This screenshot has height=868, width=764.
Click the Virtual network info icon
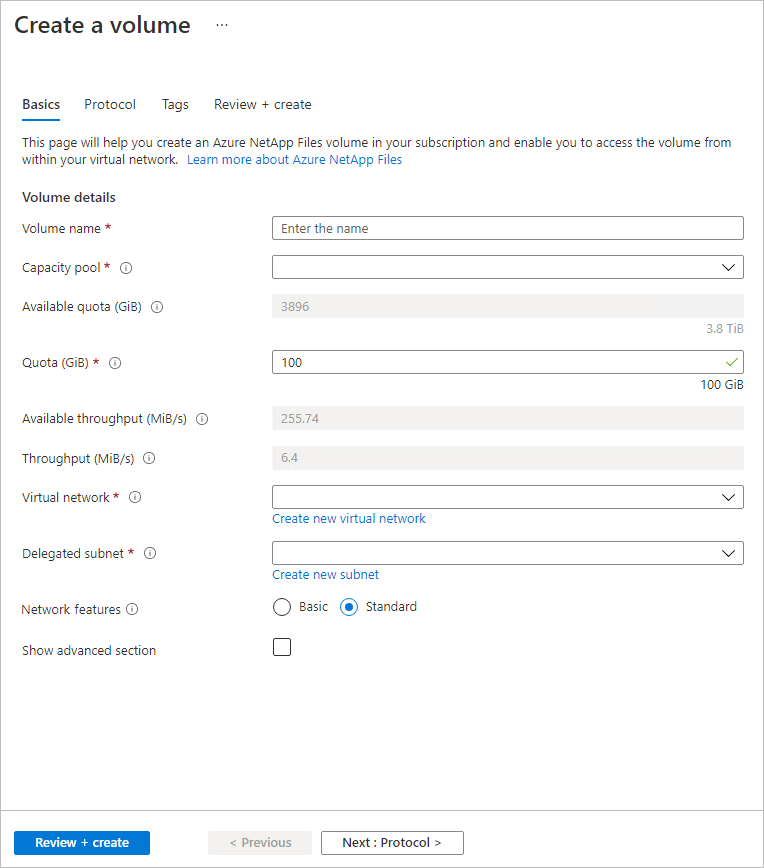pyautogui.click(x=135, y=497)
